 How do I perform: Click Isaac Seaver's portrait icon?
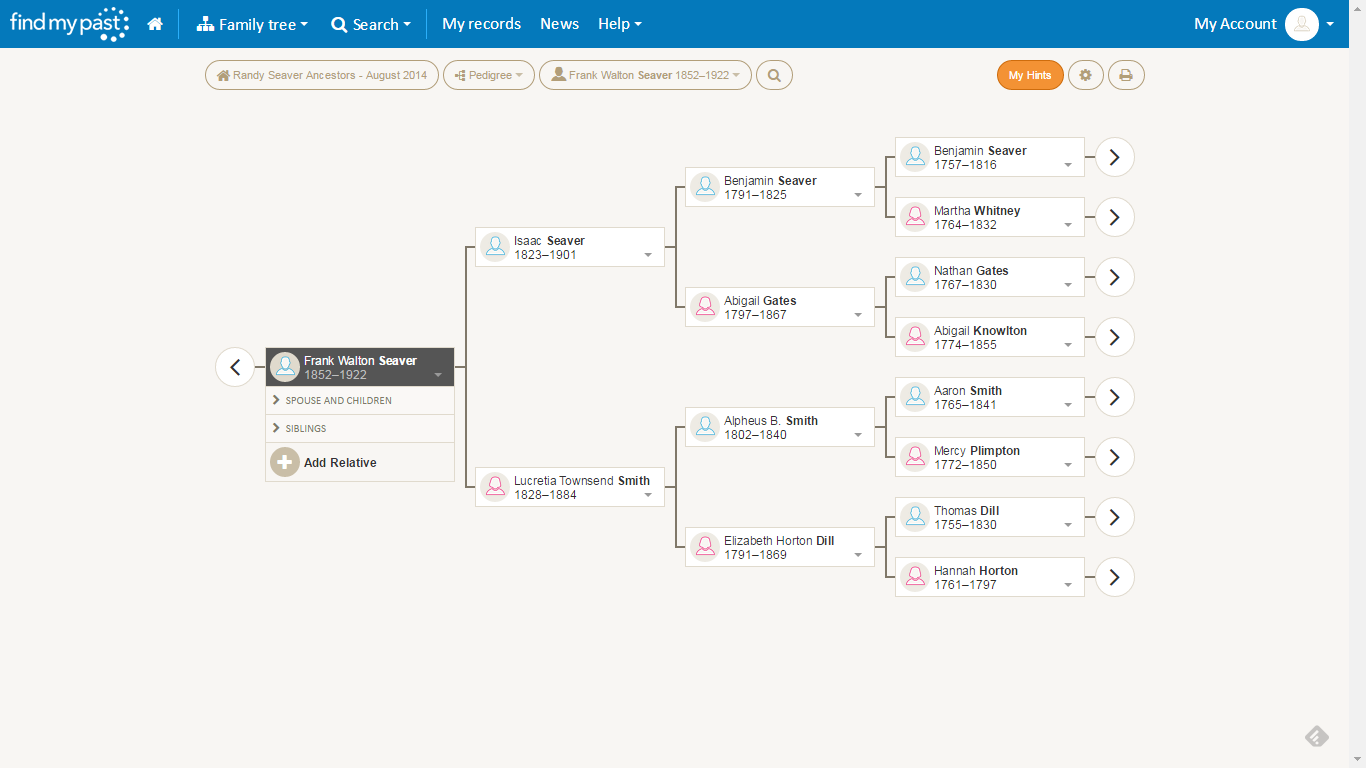(x=495, y=246)
